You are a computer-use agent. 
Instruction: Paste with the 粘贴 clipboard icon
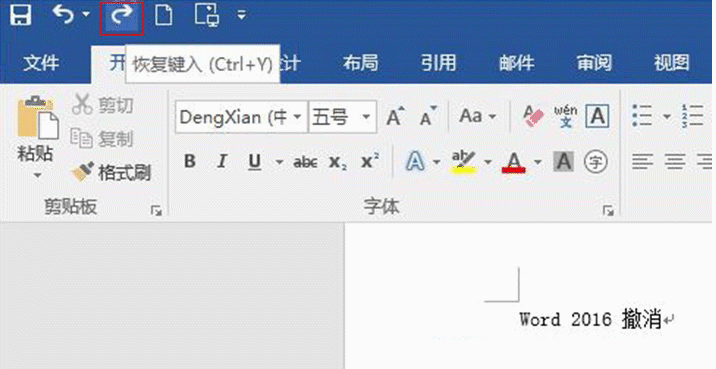coord(37,117)
